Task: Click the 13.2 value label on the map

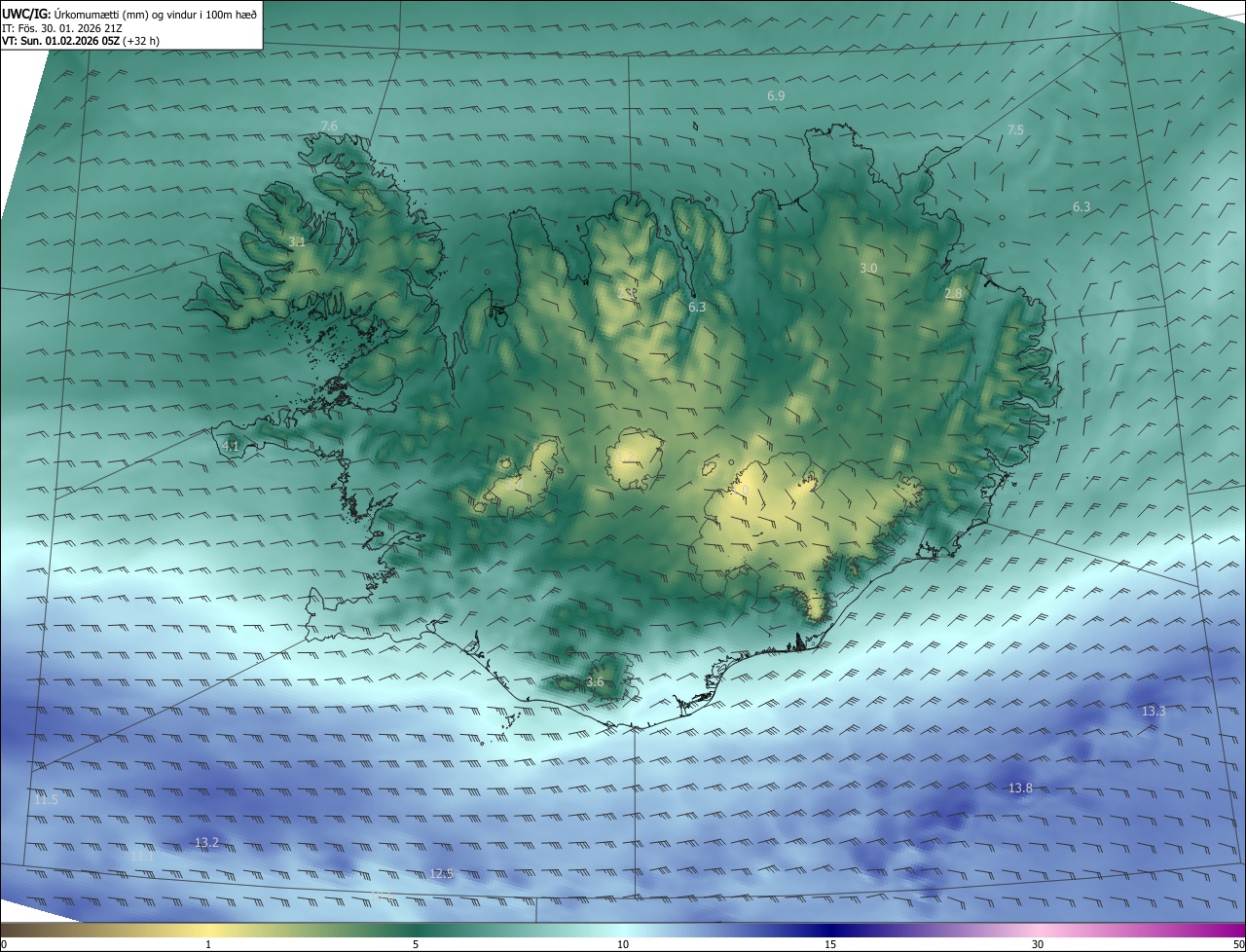Action: pos(206,842)
